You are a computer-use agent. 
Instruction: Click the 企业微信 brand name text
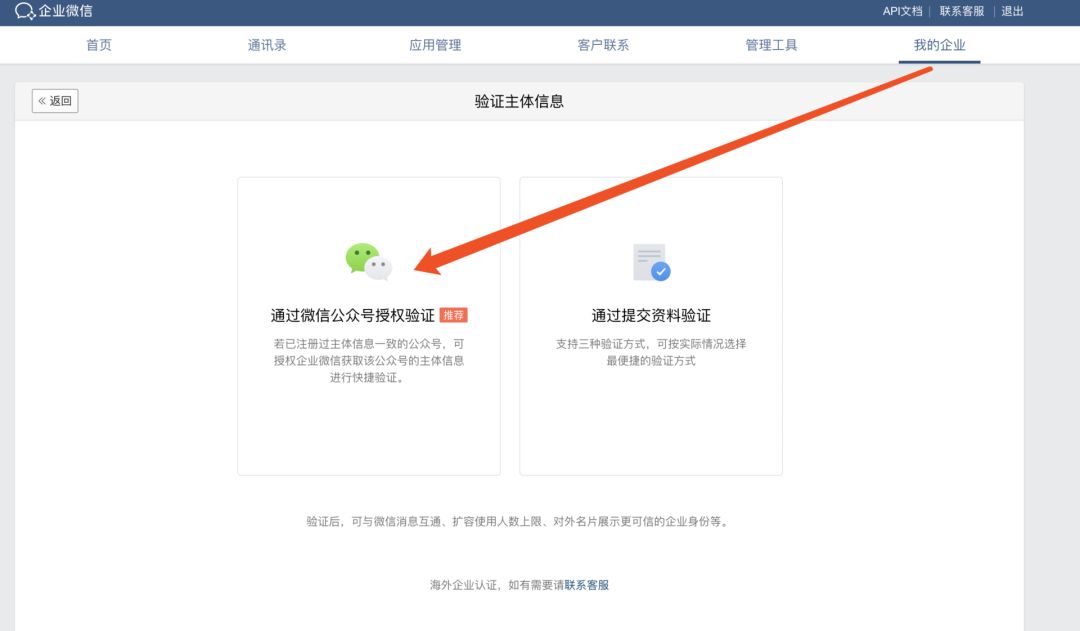65,11
